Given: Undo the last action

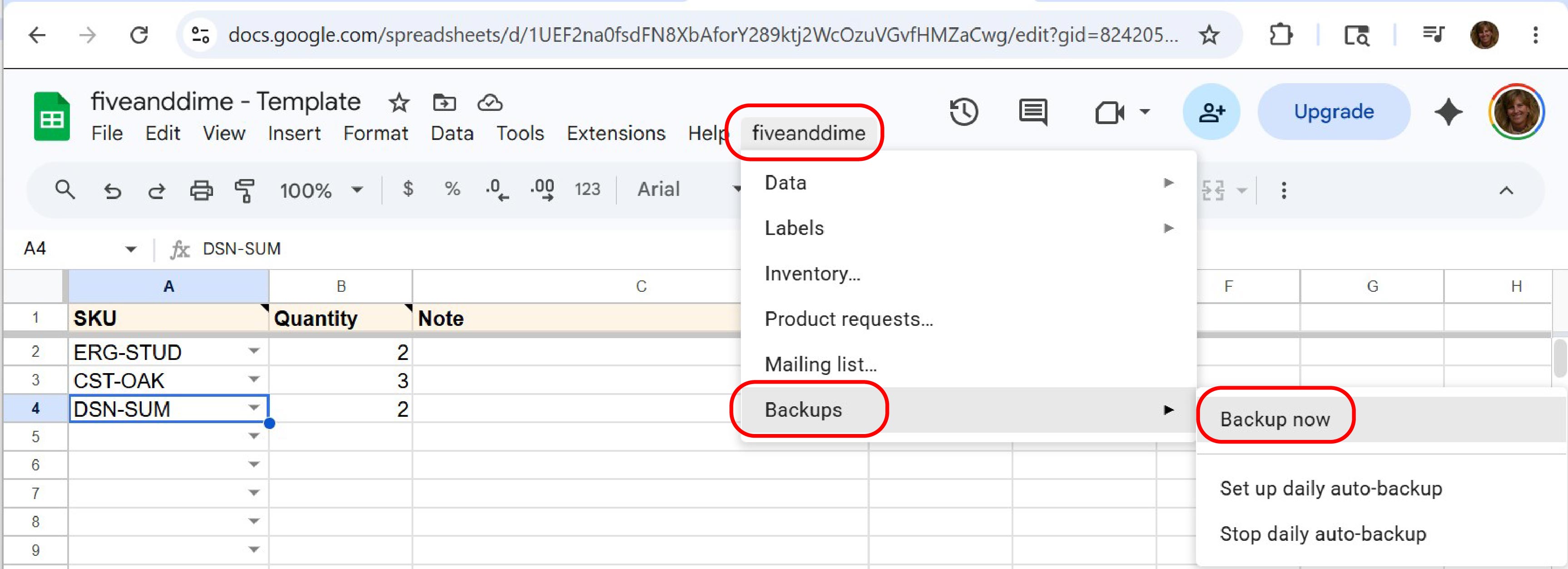Looking at the screenshot, I should [x=112, y=191].
